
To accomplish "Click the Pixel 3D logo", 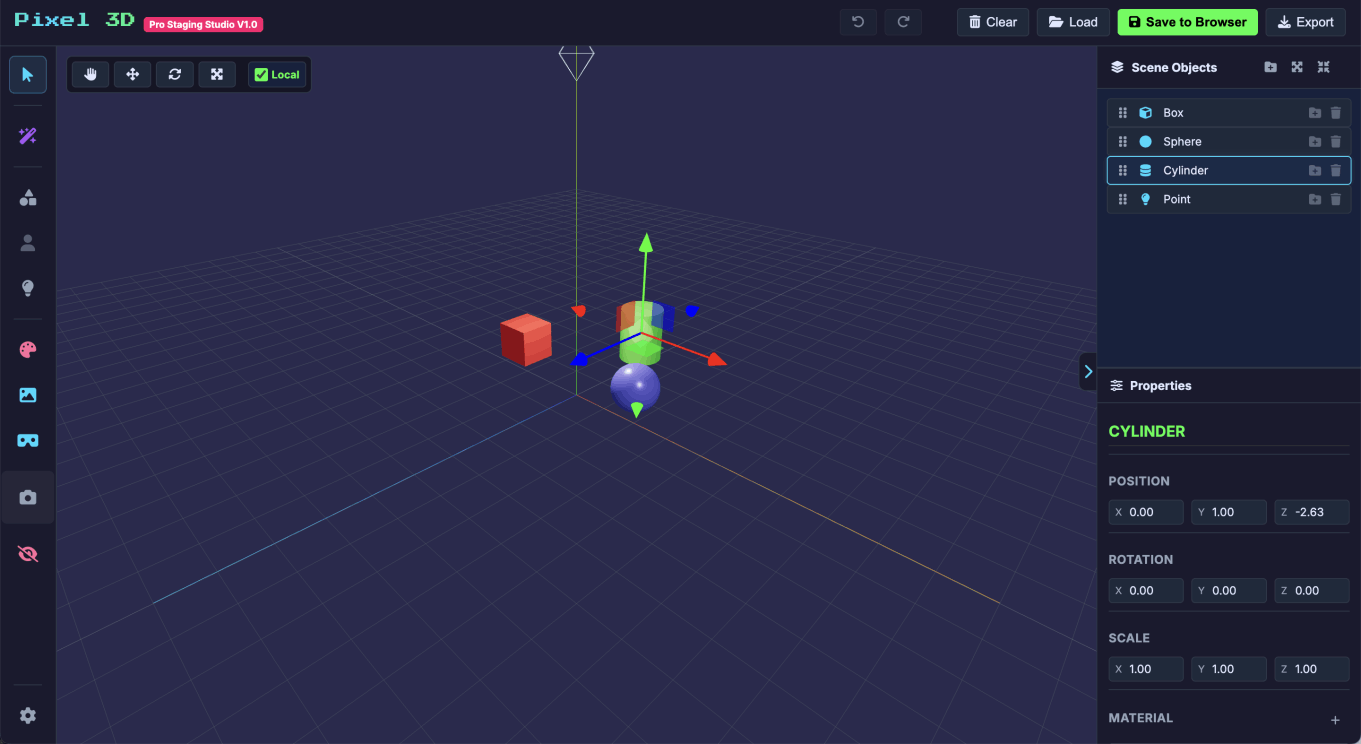I will (x=74, y=20).
